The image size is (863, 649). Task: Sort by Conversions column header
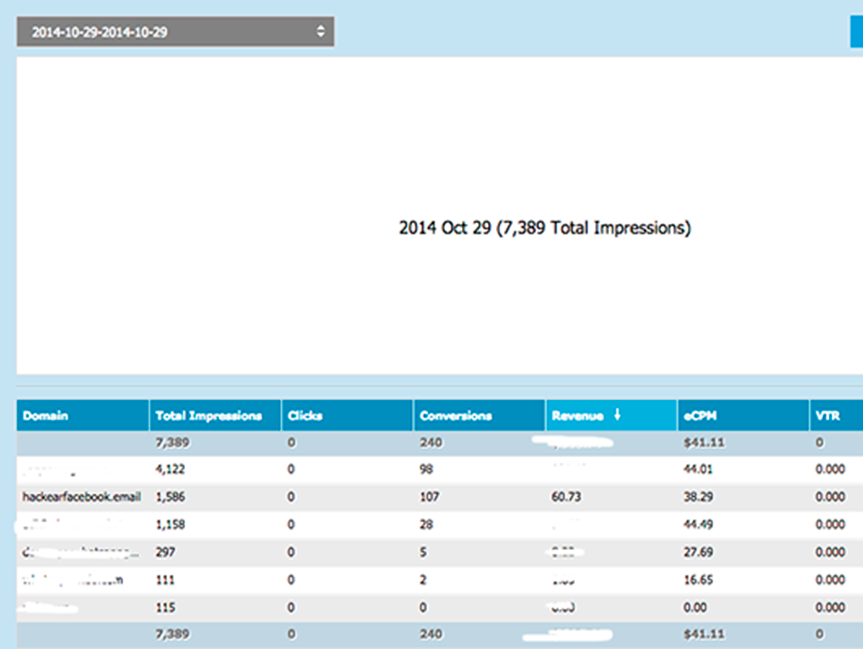(479, 416)
